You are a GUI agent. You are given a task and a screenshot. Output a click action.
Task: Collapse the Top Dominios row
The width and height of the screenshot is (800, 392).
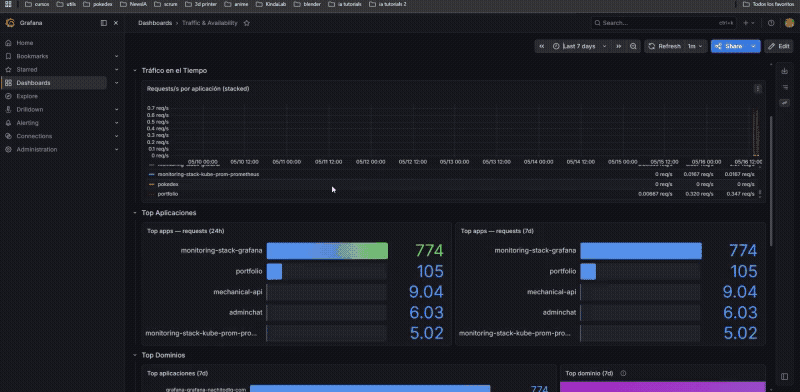pyautogui.click(x=135, y=355)
